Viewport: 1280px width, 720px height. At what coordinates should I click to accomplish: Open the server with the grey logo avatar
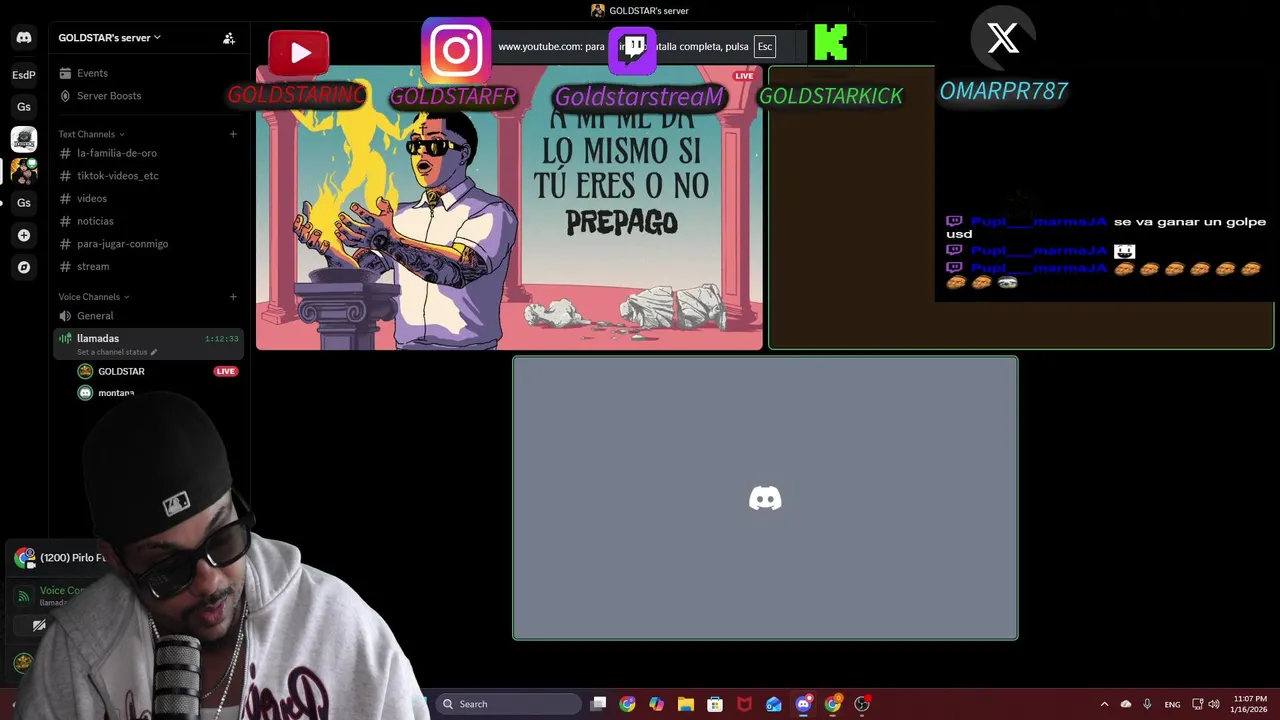pos(24,139)
